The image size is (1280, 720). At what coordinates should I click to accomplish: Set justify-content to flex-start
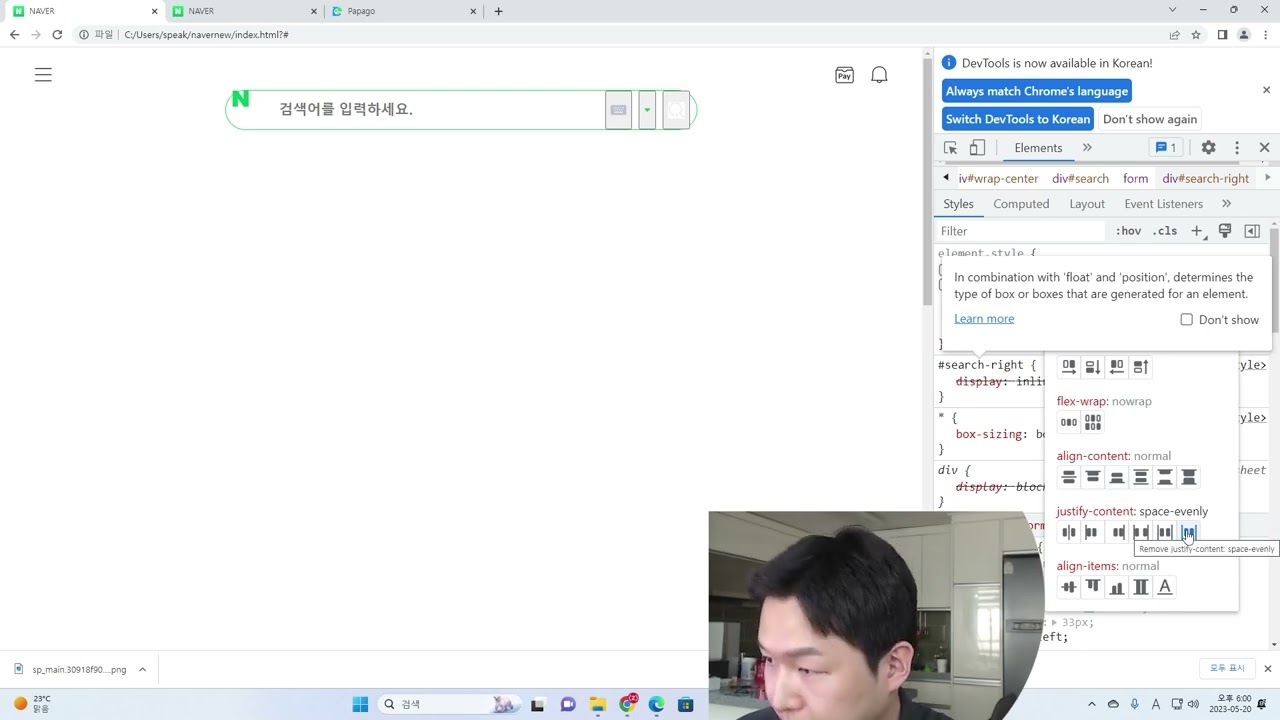pos(1093,532)
